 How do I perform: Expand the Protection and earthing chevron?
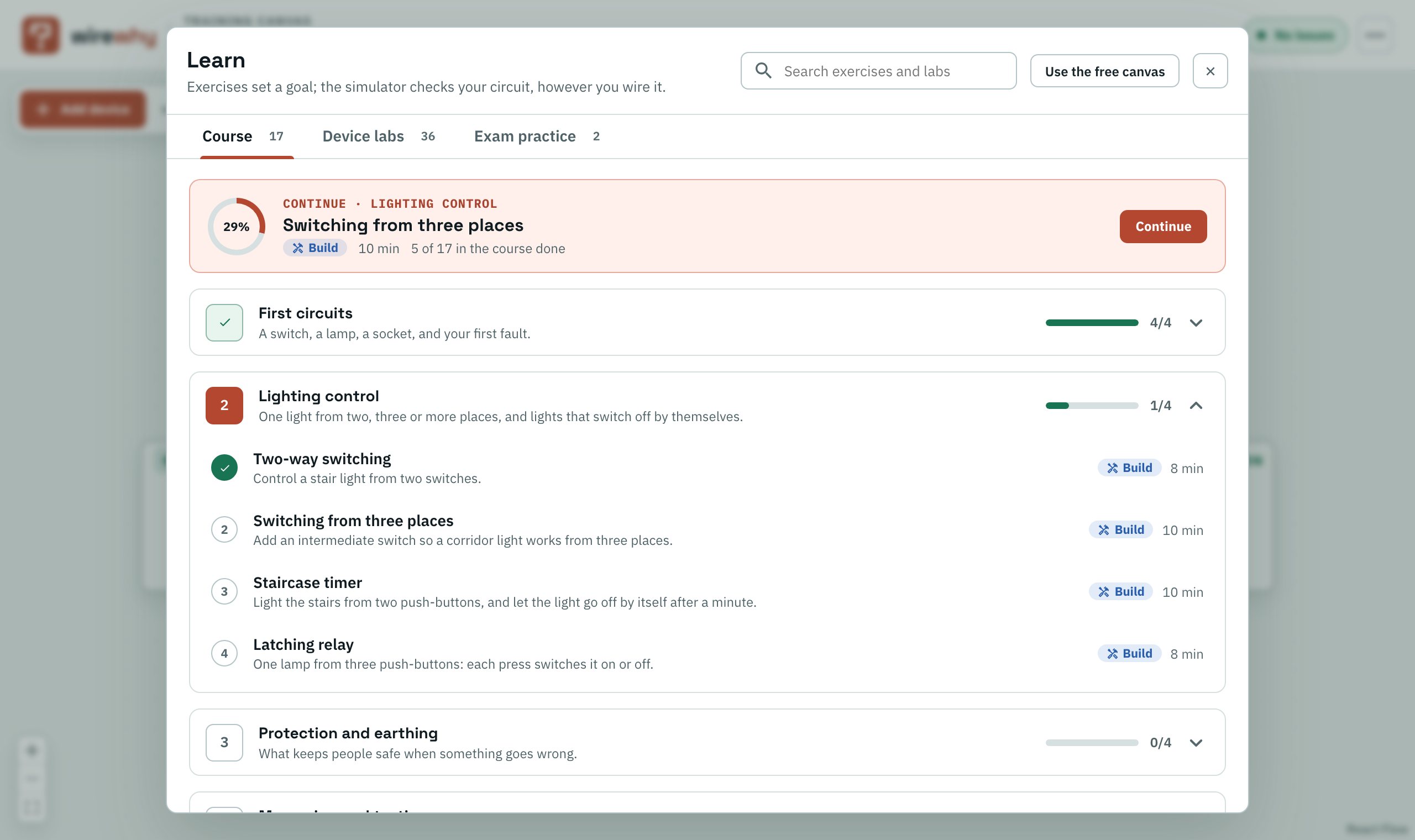click(1196, 742)
